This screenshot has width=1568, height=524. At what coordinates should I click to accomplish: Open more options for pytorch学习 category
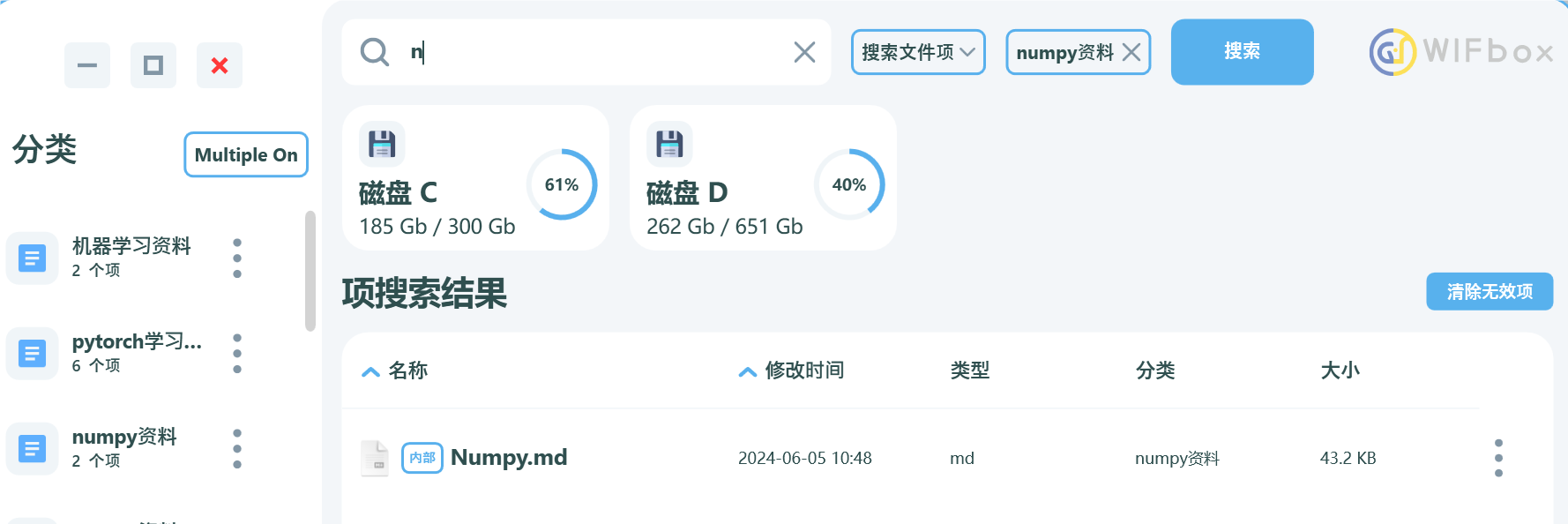[237, 353]
